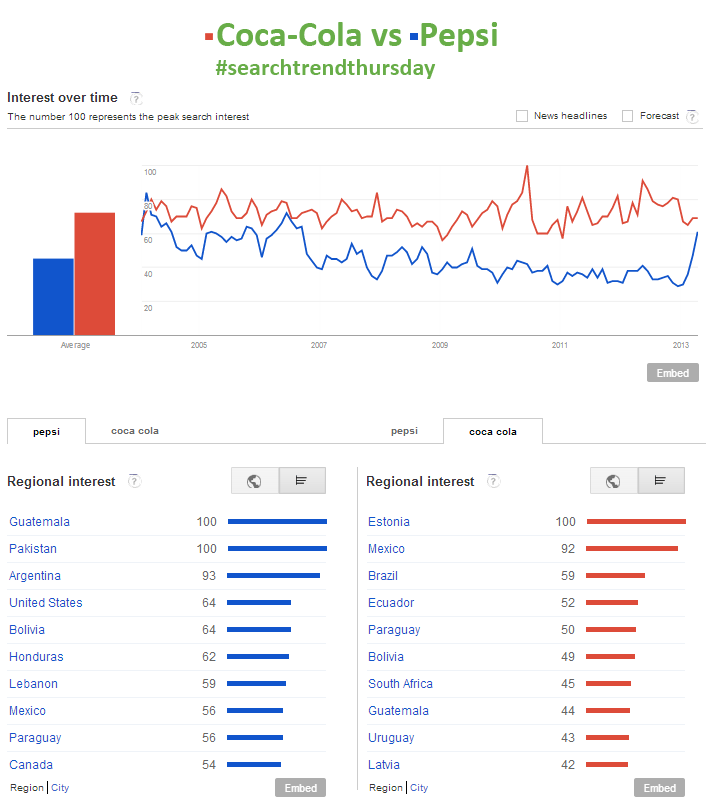Click the #searchtrendthursday hashtag text
Image resolution: width=713 pixels, height=808 pixels.
coord(325,68)
